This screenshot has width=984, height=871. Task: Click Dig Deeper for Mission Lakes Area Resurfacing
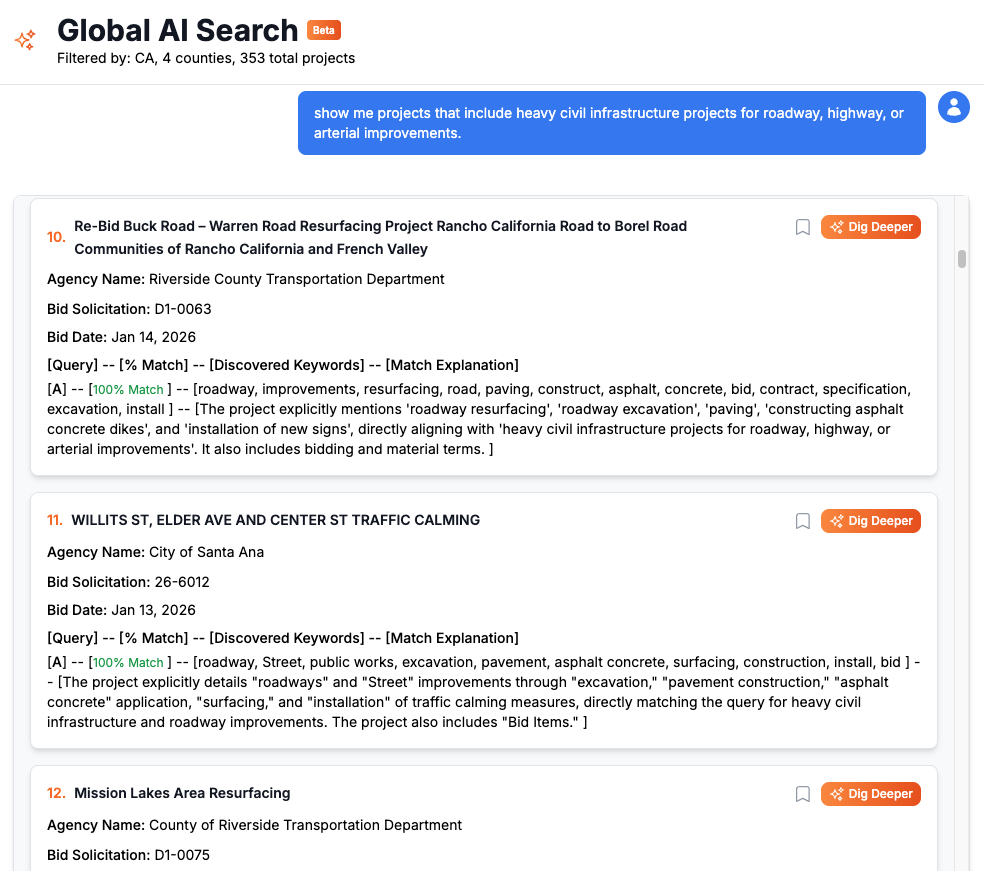point(871,793)
